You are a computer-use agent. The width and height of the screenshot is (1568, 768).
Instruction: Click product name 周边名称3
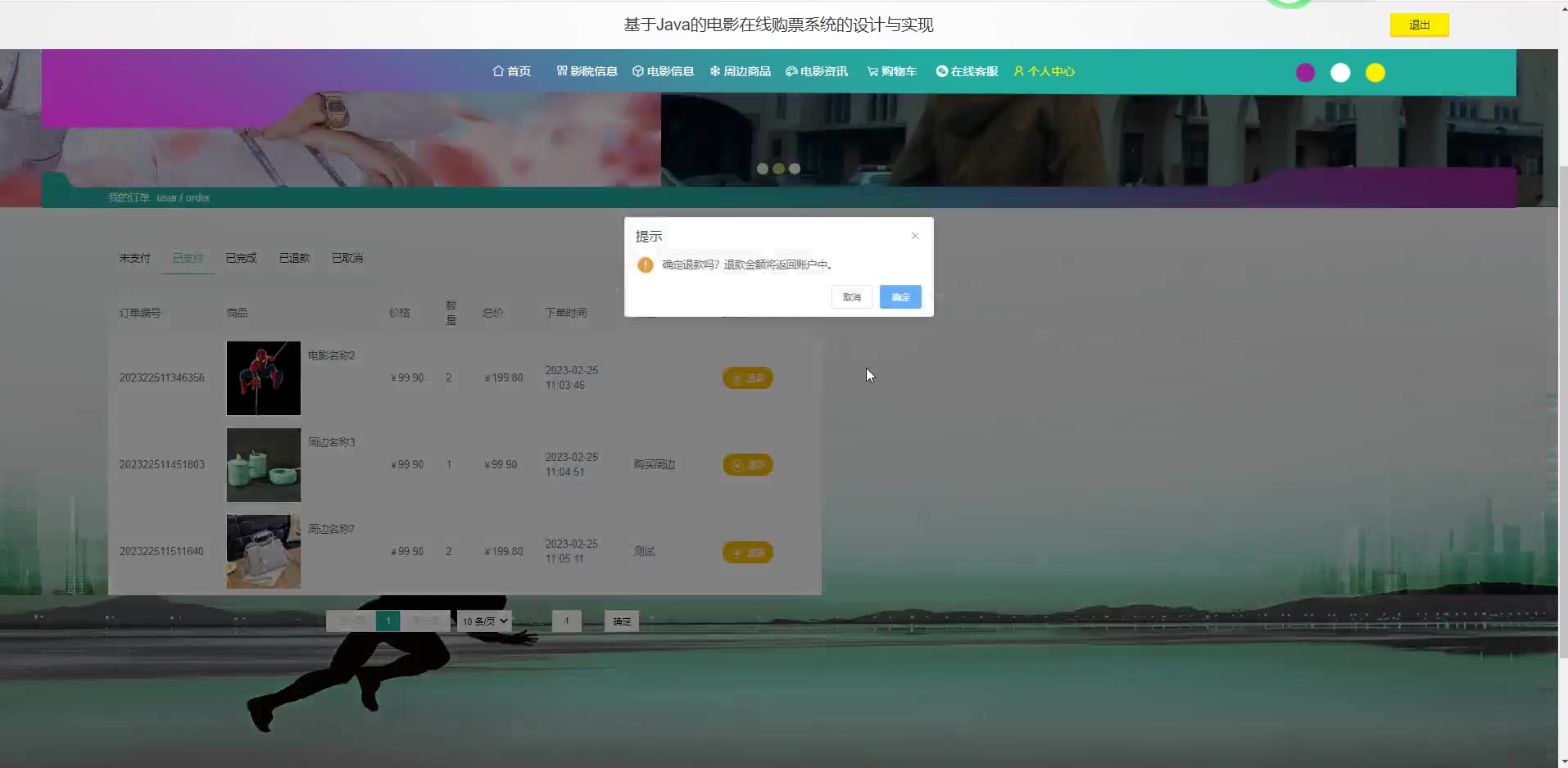pyautogui.click(x=332, y=442)
